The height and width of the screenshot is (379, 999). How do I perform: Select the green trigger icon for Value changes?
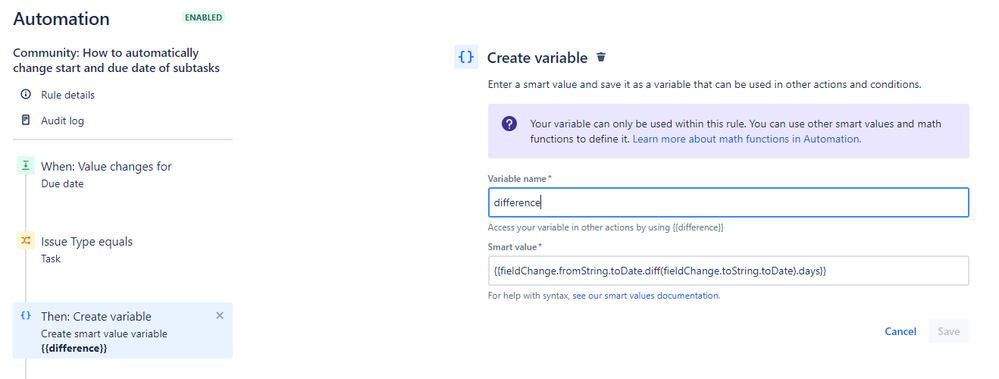pyautogui.click(x=25, y=166)
